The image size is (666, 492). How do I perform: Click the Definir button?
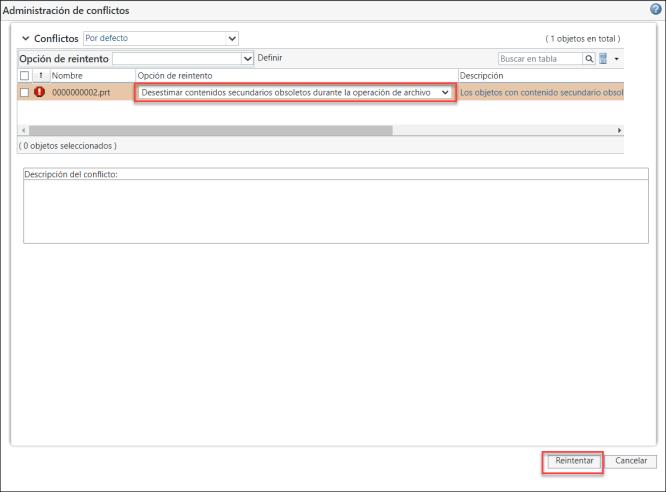[x=270, y=58]
